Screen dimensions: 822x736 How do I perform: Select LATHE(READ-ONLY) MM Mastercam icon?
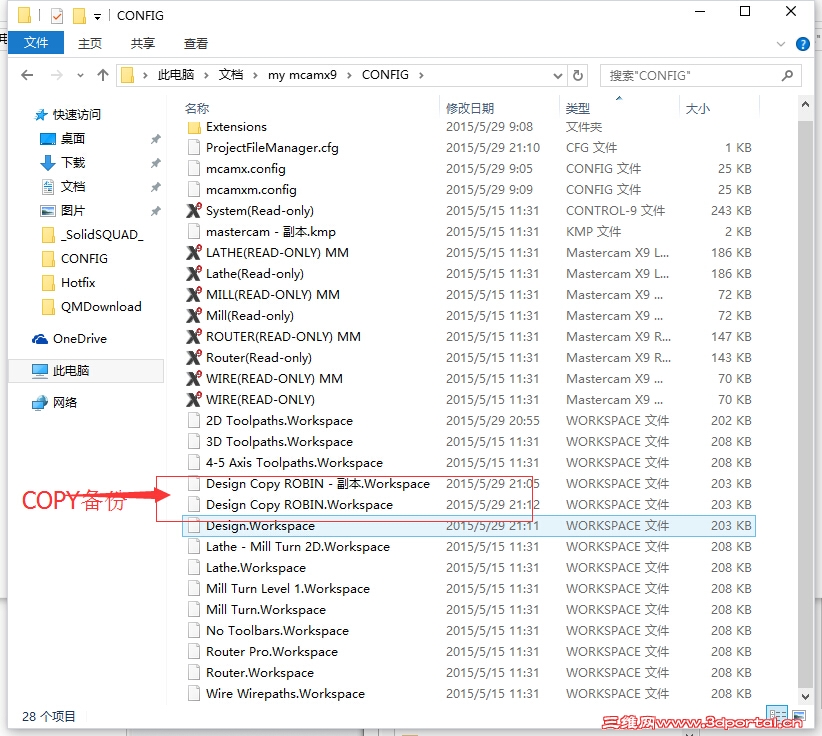194,252
